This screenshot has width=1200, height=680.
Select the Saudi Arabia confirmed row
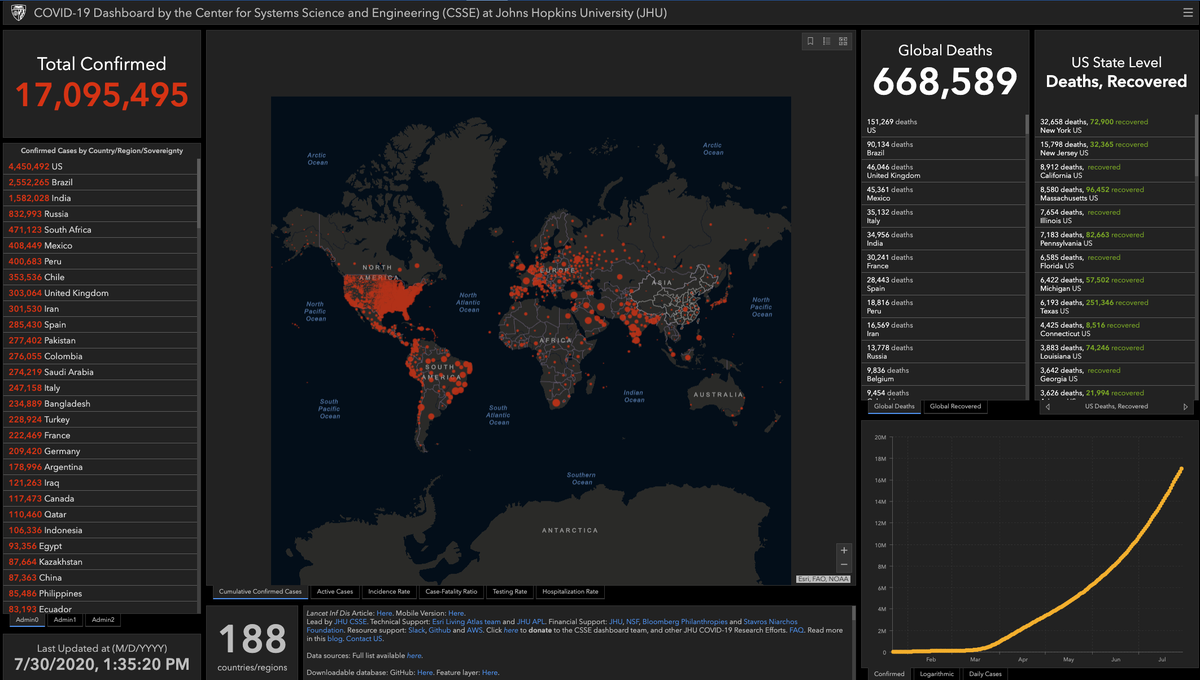pos(100,372)
